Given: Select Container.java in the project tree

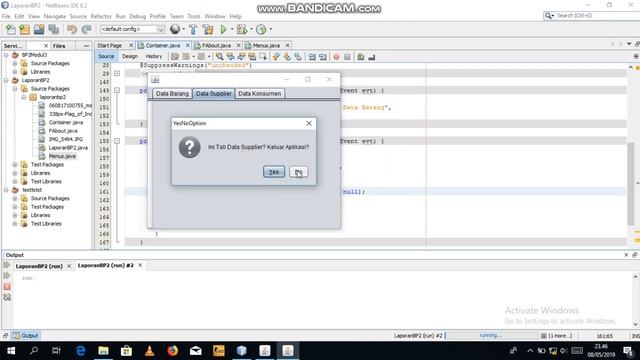Looking at the screenshot, I should (65, 122).
